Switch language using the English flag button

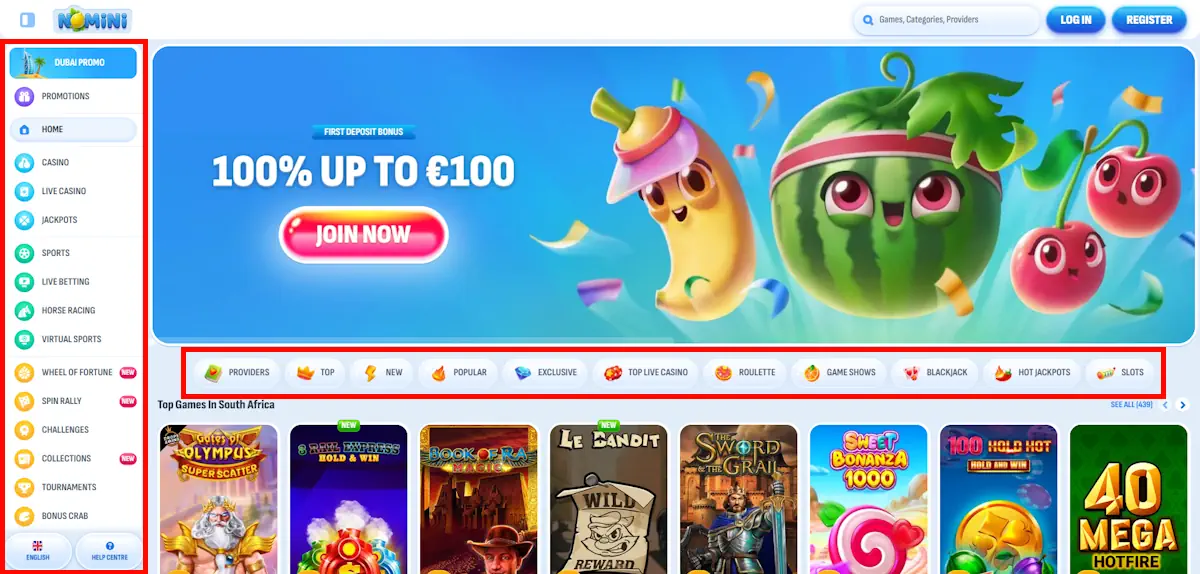[x=38, y=551]
